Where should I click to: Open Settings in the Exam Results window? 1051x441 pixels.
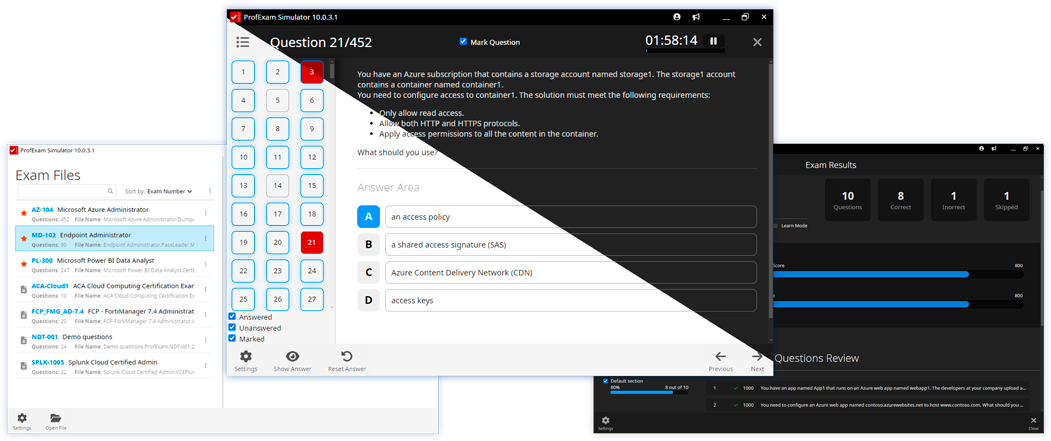[x=605, y=423]
